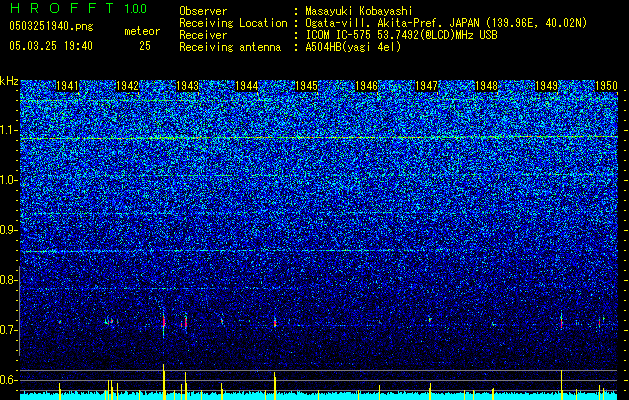Click the continuous carrier line near 1.09 kHz
The width and height of the screenshot is (629, 400).
pyautogui.click(x=319, y=138)
